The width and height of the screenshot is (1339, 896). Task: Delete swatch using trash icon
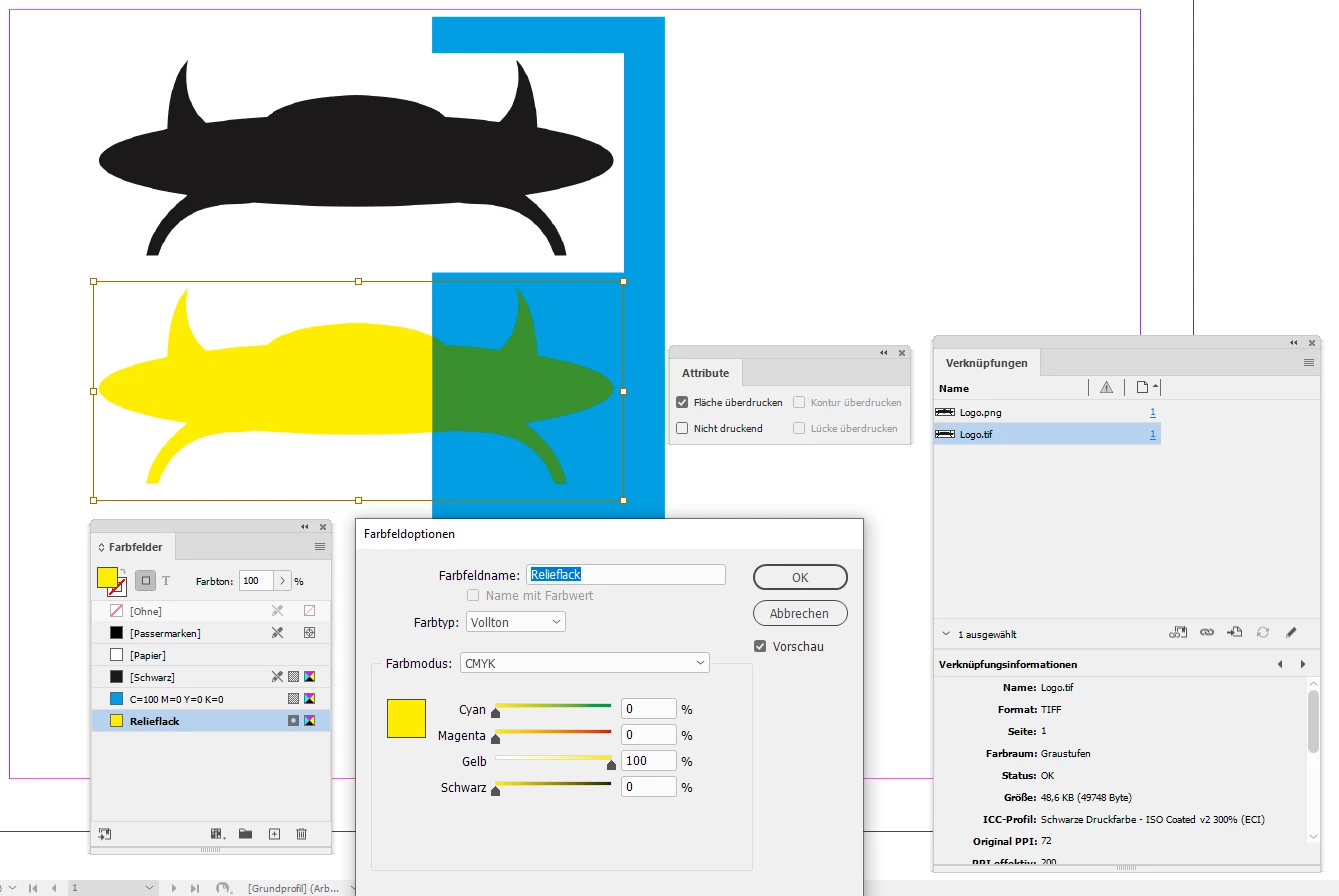click(301, 833)
